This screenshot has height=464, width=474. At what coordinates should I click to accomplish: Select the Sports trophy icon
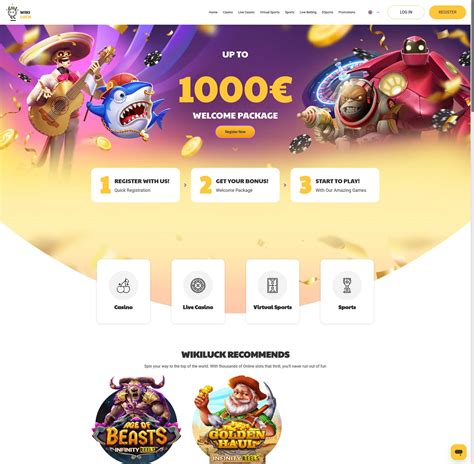point(347,286)
